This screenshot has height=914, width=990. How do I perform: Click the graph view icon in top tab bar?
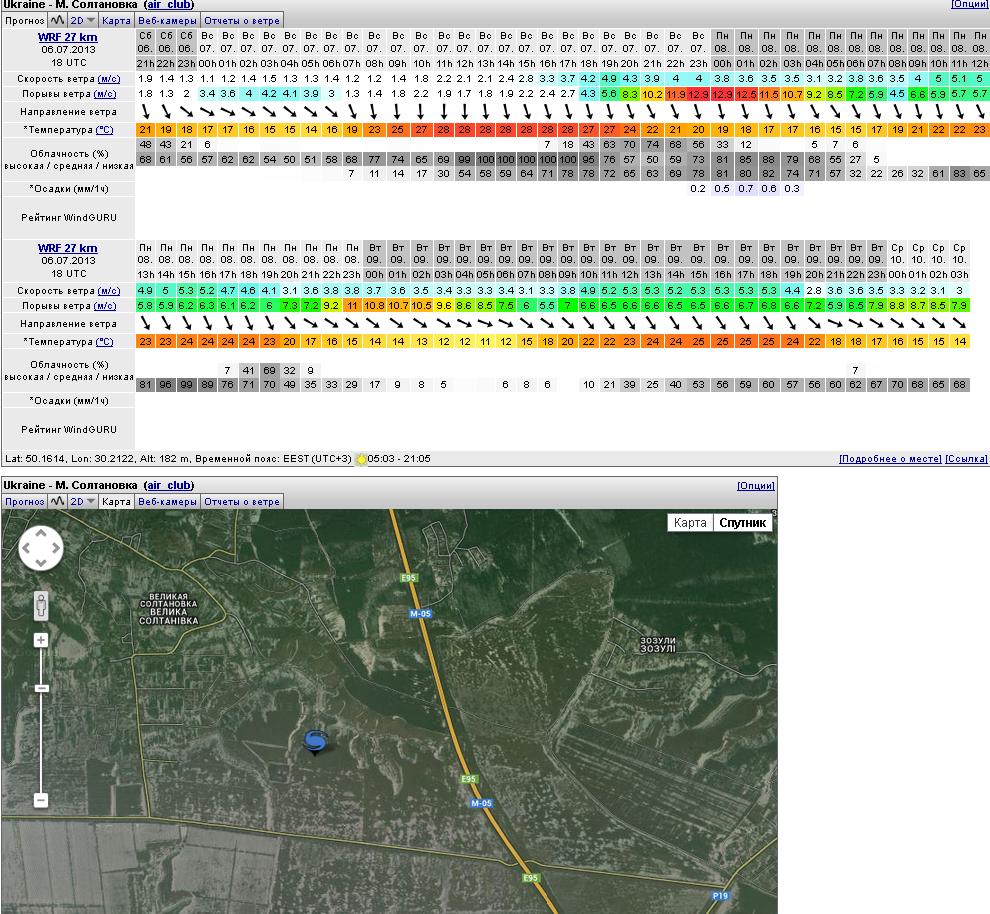pyautogui.click(x=57, y=20)
